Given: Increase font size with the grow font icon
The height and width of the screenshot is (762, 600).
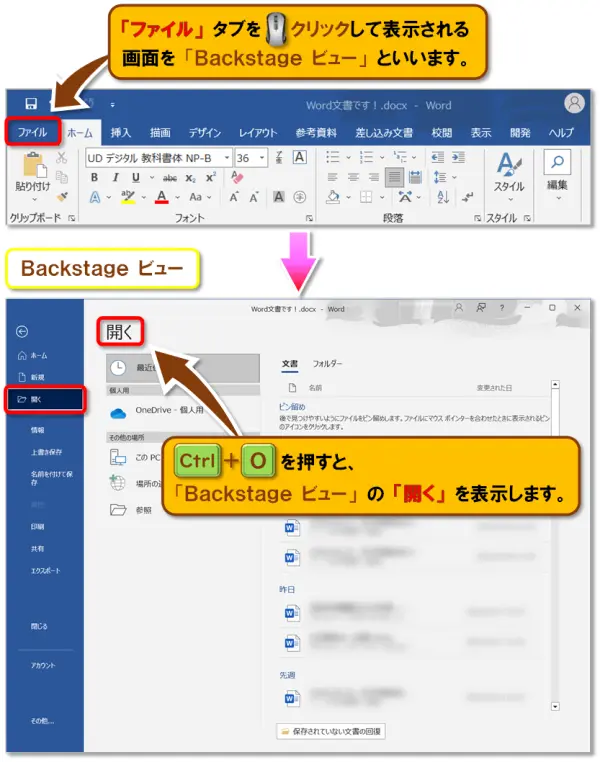Looking at the screenshot, I should (234, 197).
